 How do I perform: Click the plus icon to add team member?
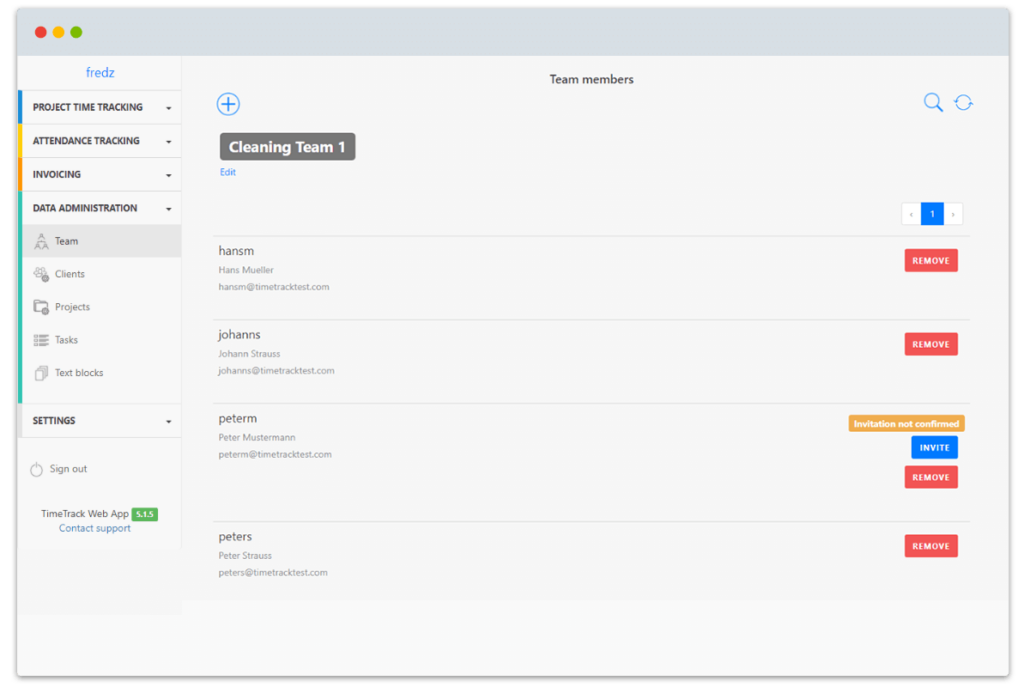tap(228, 104)
